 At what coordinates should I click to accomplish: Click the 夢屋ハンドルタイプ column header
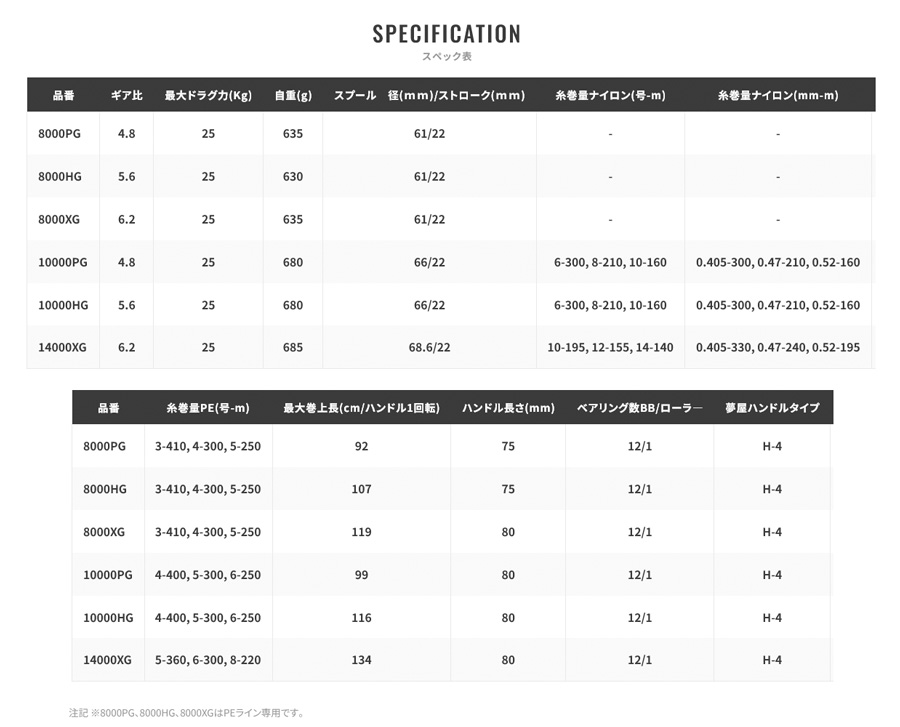click(x=772, y=408)
